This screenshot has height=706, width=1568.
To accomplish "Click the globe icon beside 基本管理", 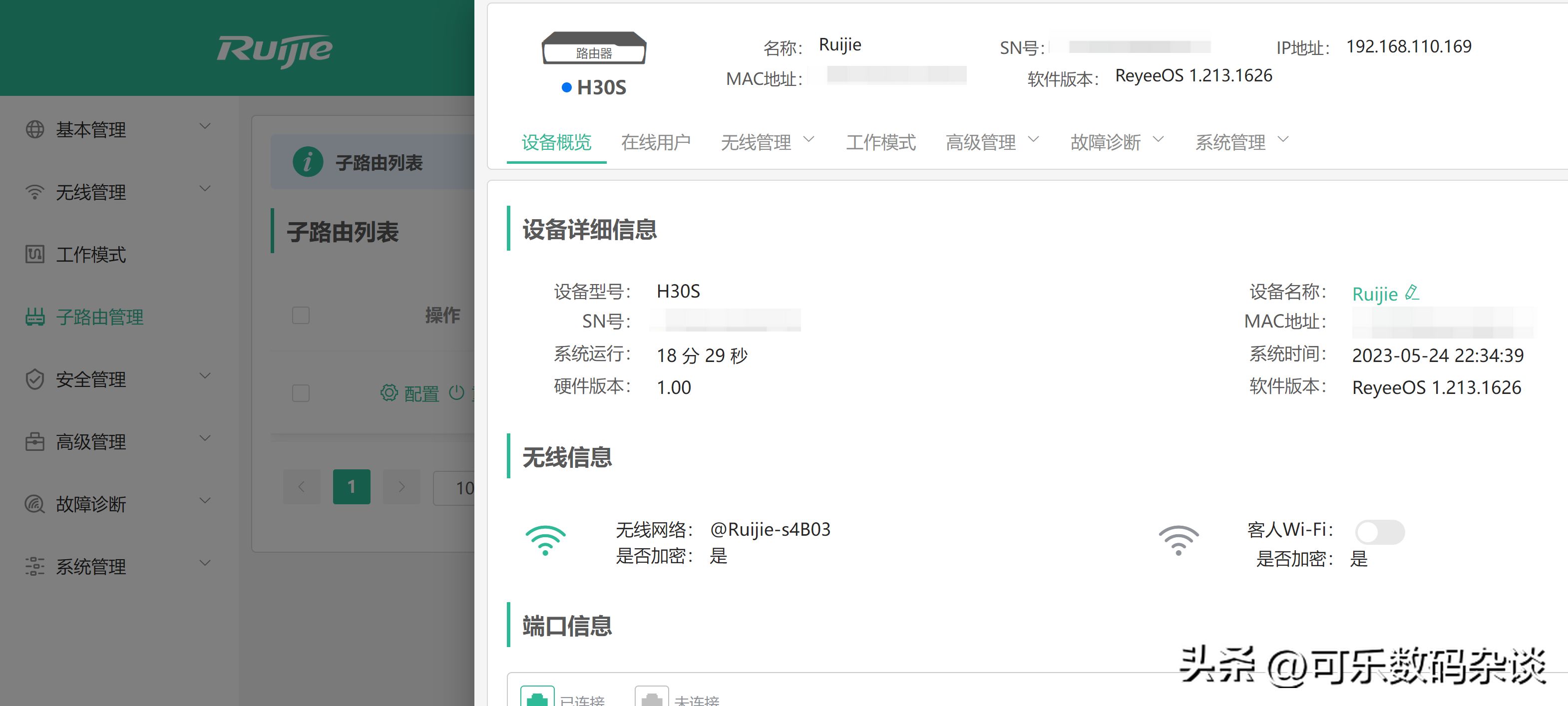I will coord(34,129).
